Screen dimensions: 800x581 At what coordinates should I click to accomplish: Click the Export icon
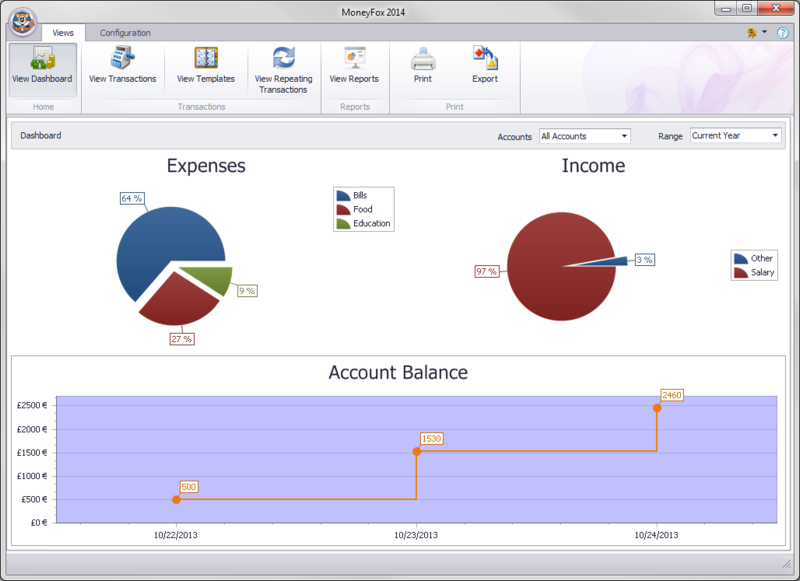[x=485, y=58]
